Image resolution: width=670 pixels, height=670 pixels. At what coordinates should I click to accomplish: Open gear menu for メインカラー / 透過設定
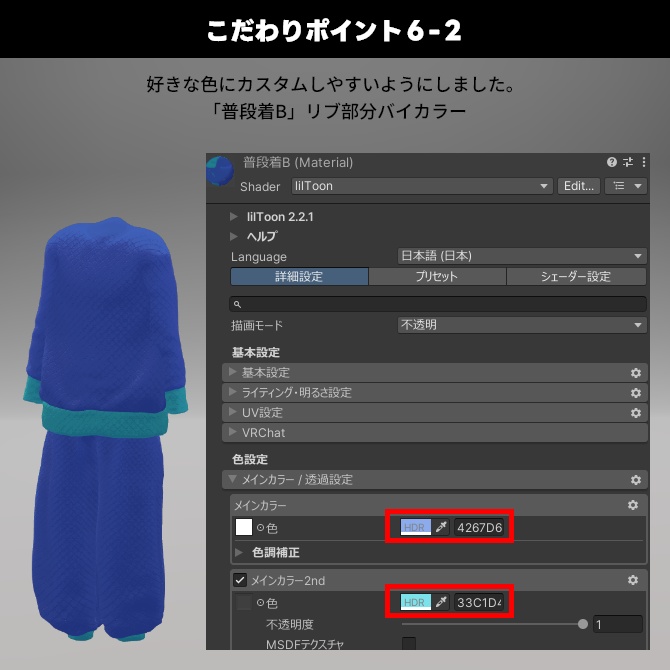[x=636, y=480]
